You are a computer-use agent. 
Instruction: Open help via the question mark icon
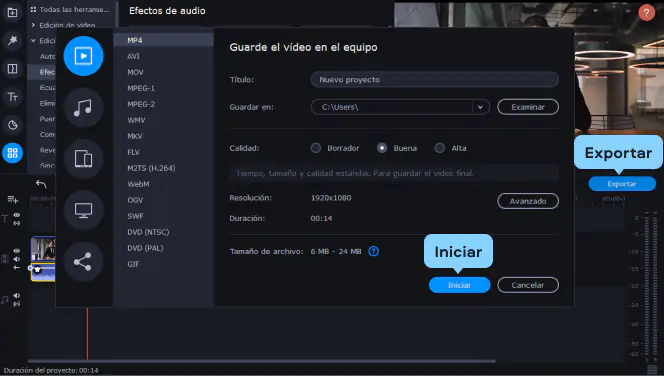(x=646, y=13)
